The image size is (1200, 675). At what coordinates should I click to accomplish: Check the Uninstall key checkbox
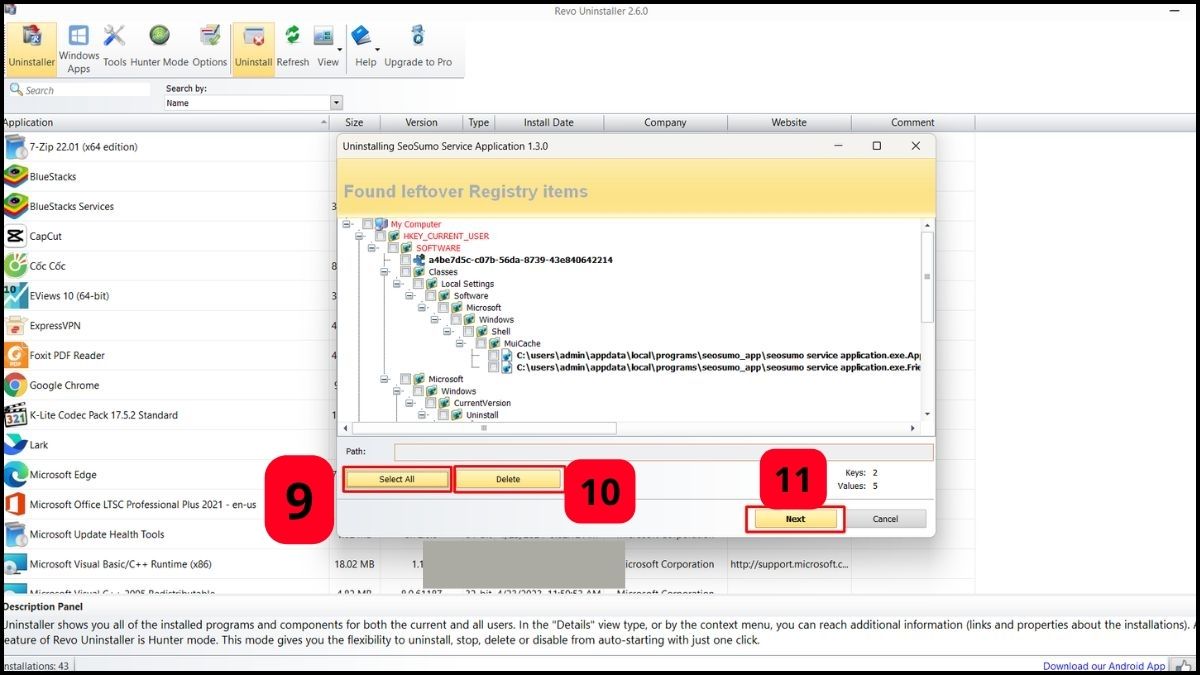click(x=443, y=415)
